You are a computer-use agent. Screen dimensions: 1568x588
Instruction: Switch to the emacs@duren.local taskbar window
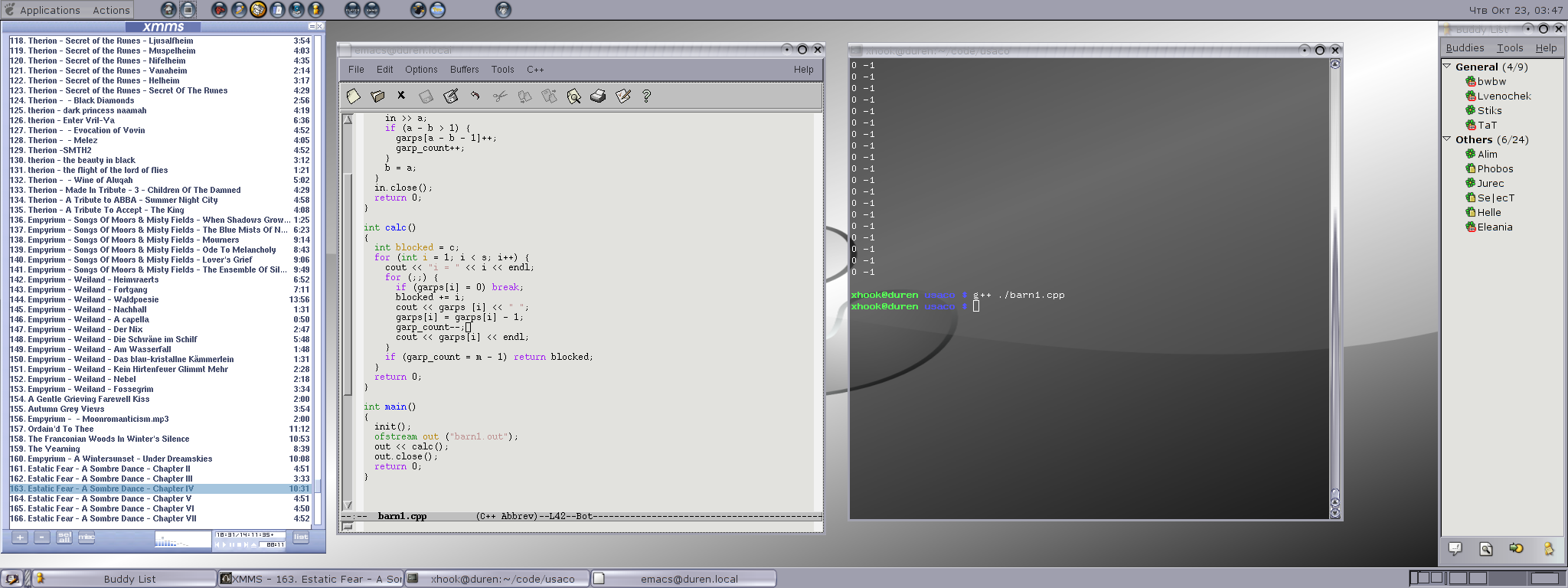pyautogui.click(x=683, y=579)
